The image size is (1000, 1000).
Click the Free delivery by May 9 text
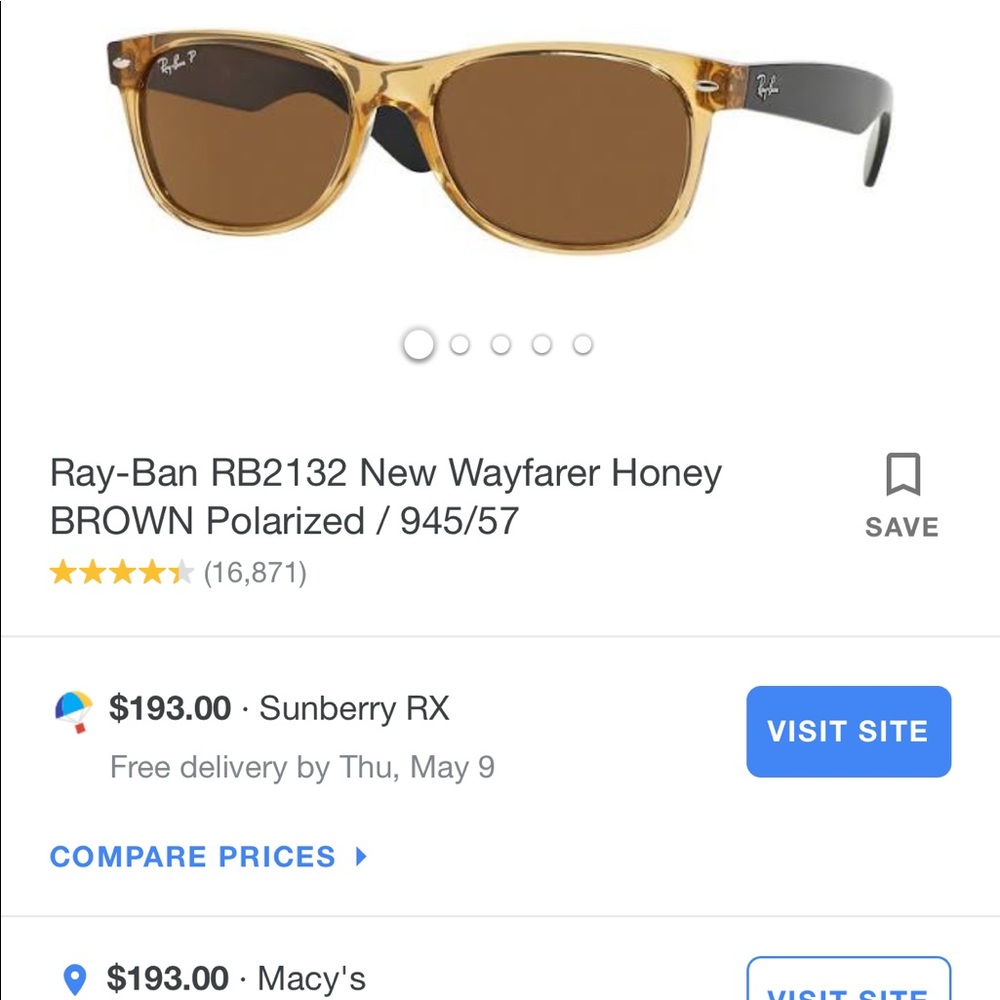click(302, 767)
